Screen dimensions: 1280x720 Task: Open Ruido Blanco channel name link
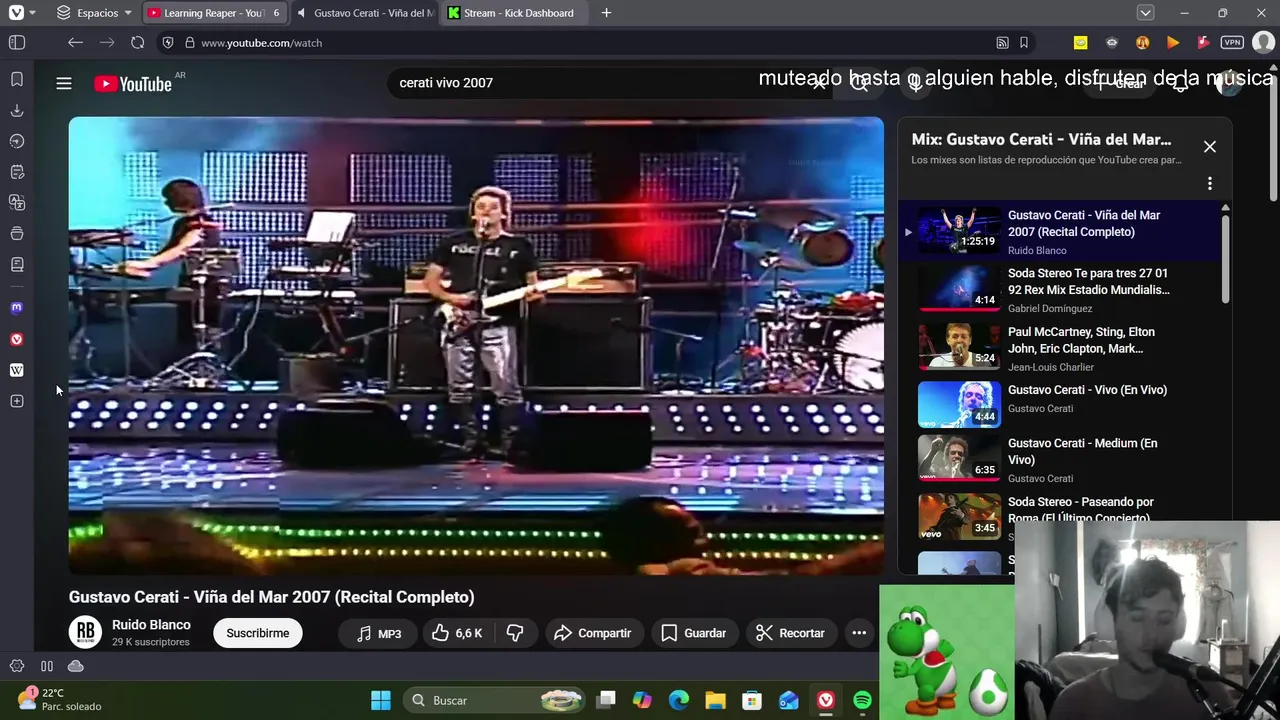point(151,625)
